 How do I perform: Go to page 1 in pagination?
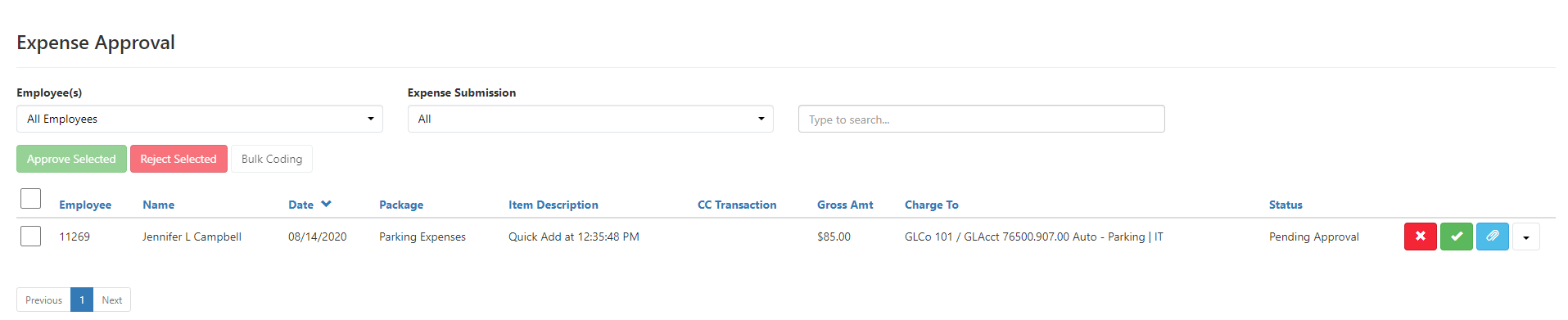click(x=82, y=300)
